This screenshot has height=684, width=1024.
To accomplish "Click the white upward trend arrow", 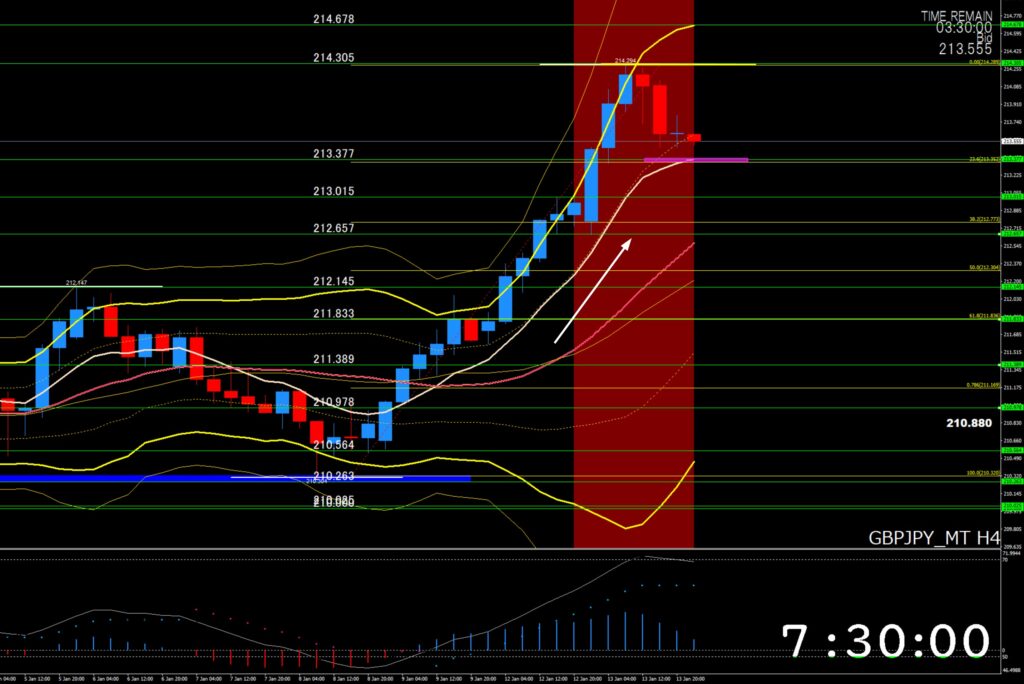I will (593, 290).
